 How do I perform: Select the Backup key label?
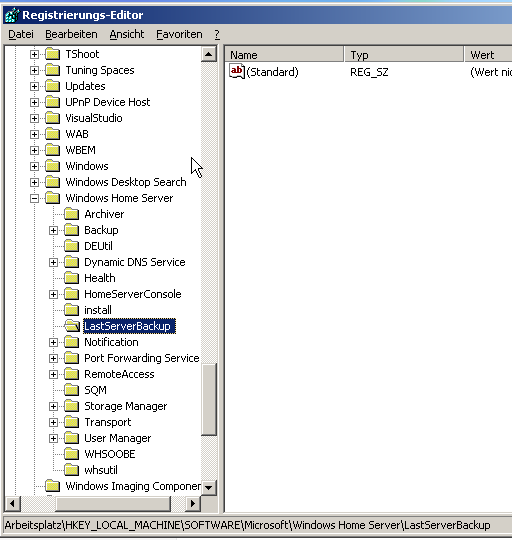tap(101, 230)
